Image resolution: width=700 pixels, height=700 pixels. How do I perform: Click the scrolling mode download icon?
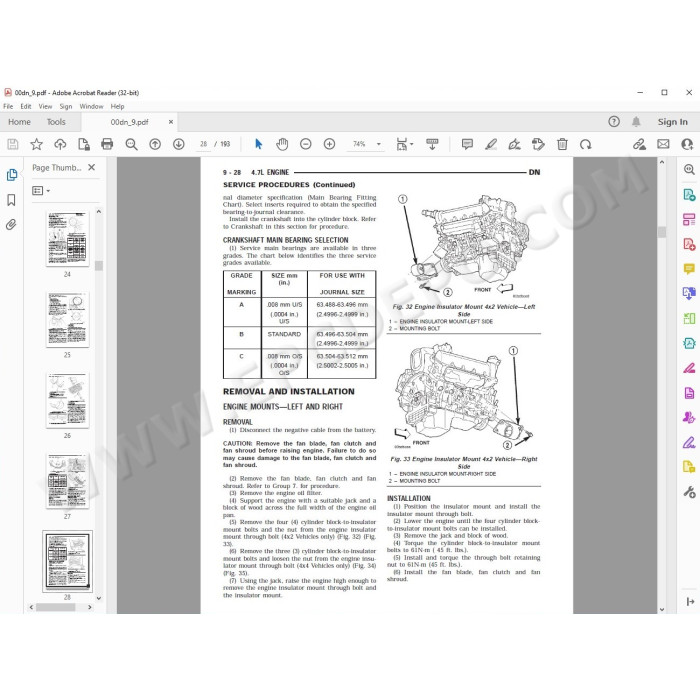432,144
